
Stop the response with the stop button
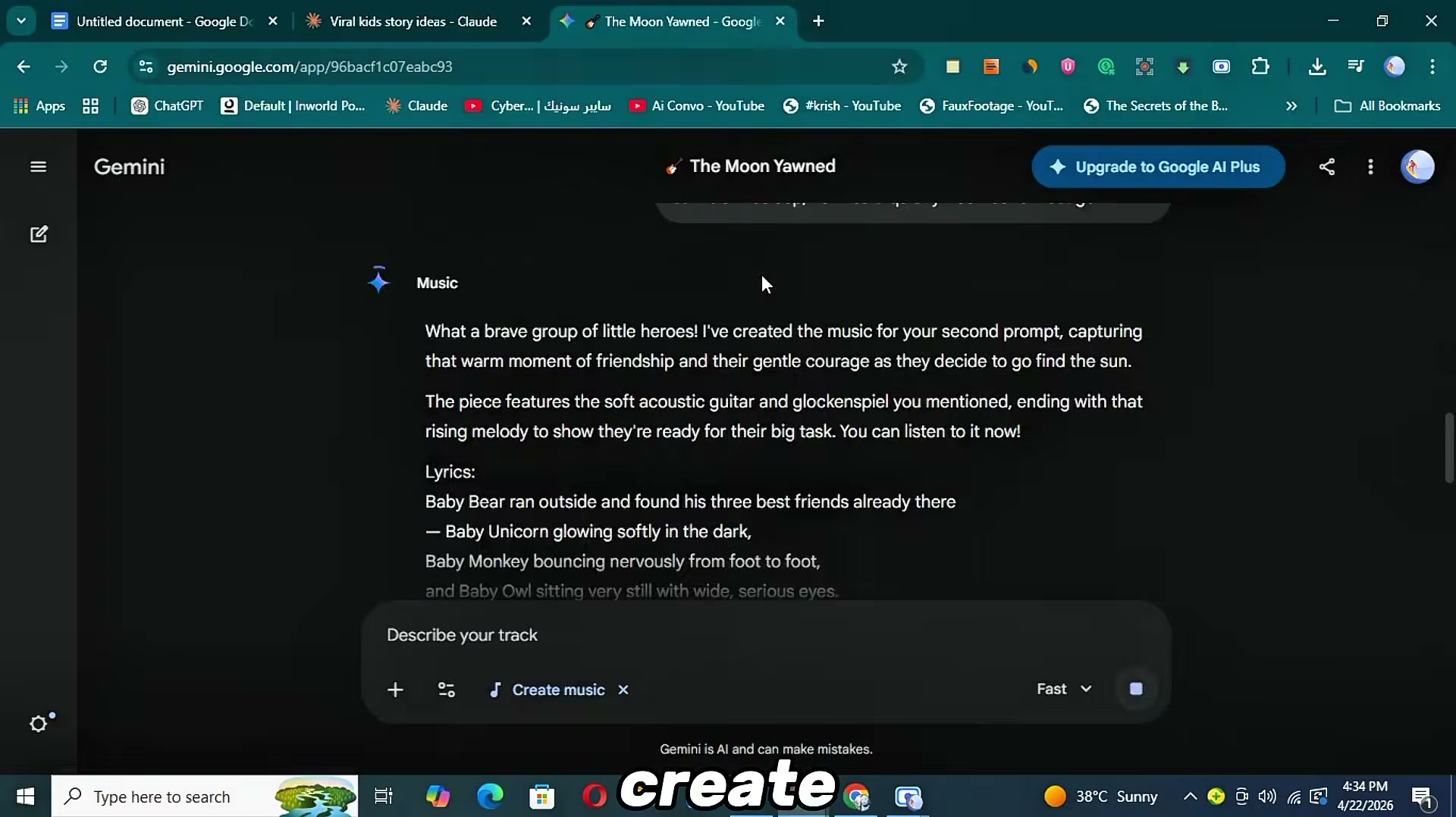(x=1136, y=689)
